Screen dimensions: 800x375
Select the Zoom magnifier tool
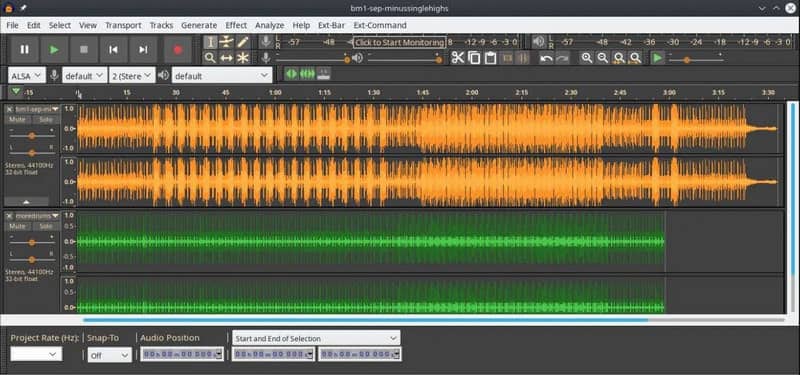pos(210,58)
